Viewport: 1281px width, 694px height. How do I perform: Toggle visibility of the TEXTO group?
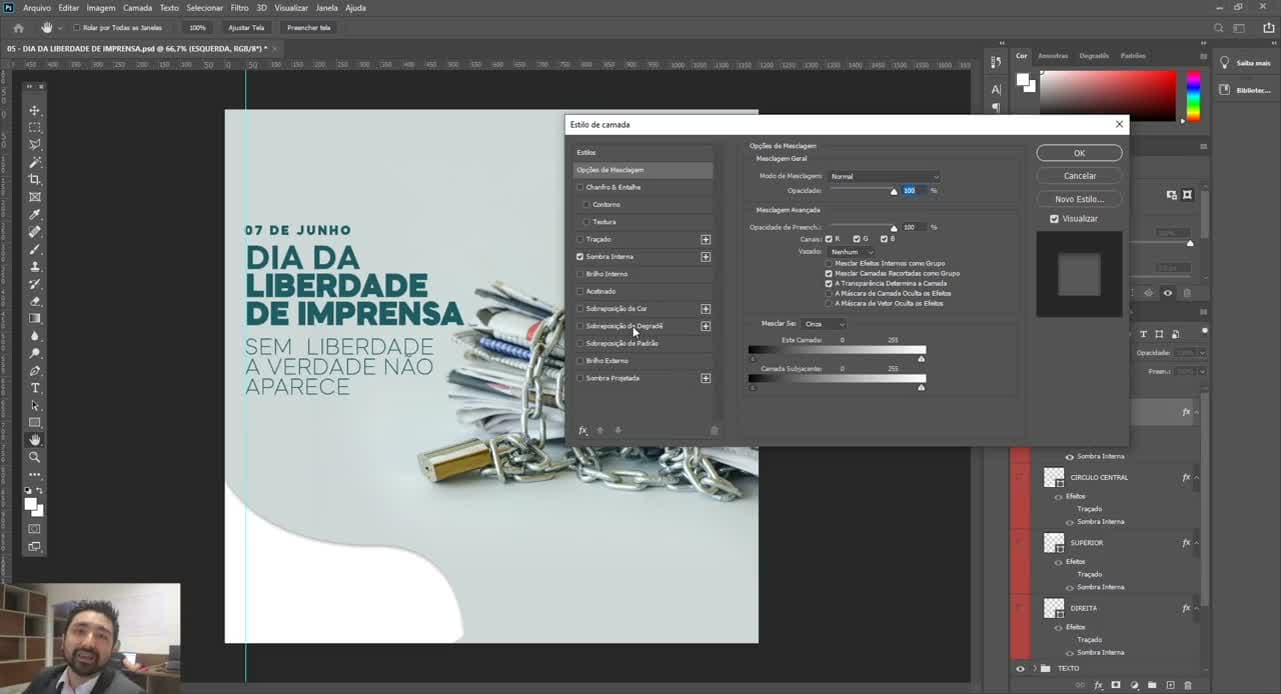click(1020, 669)
